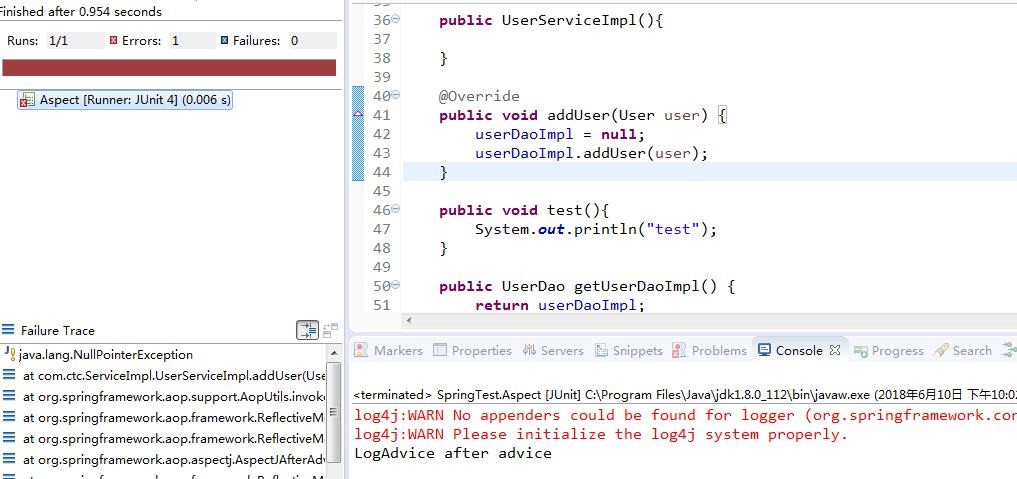The image size is (1017, 479).
Task: Open the Properties tab
Action: pos(472,351)
